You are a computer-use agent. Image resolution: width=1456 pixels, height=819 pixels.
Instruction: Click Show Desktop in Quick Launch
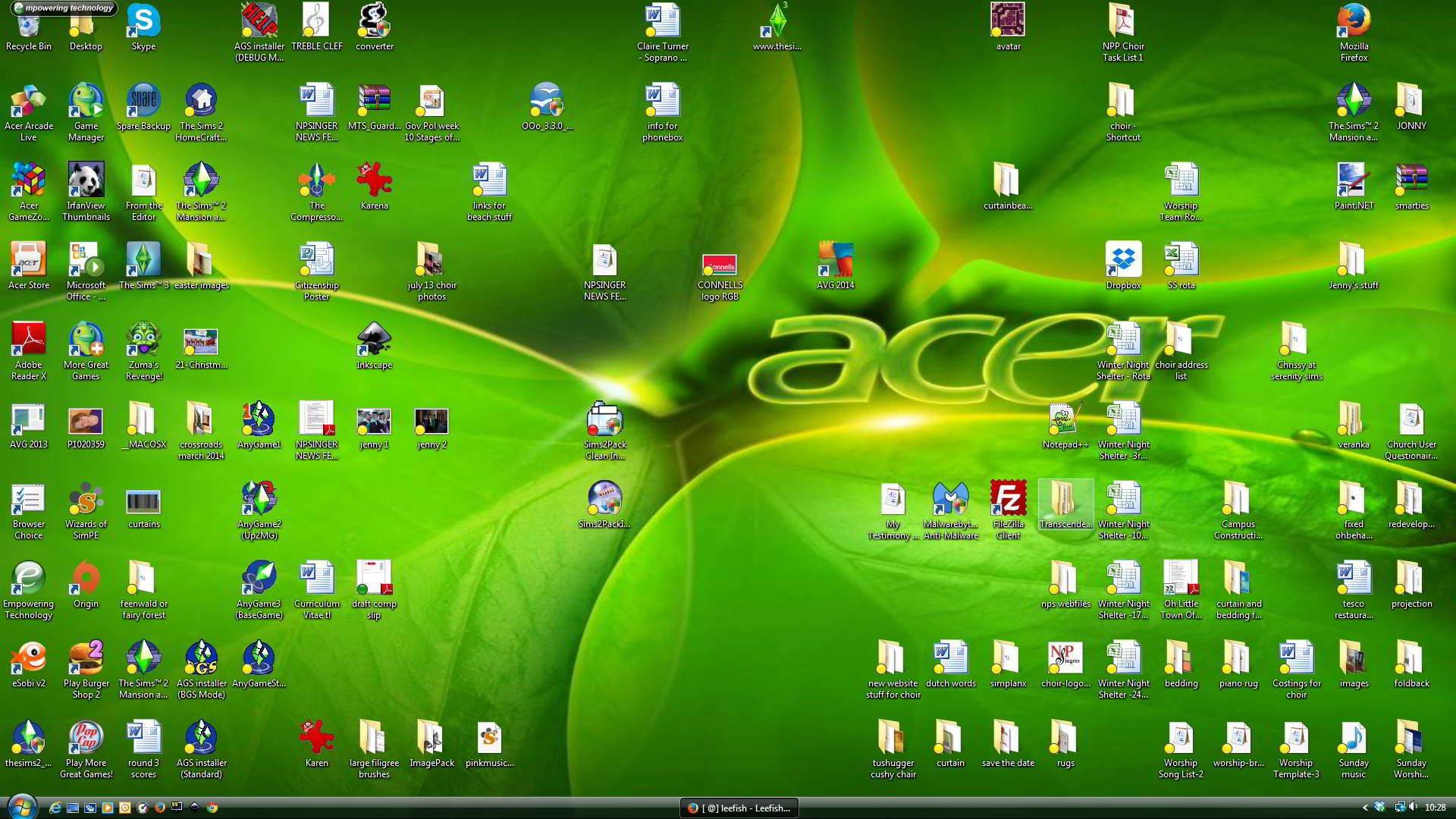coord(73,808)
